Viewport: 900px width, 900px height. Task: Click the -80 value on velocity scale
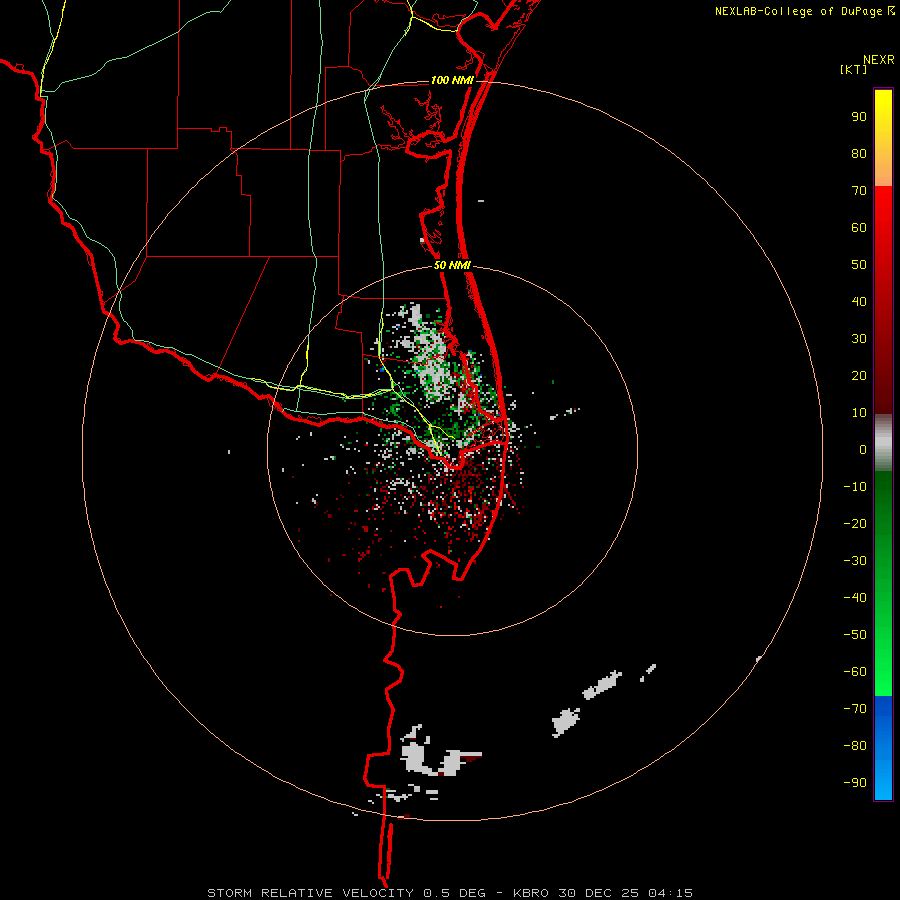(x=855, y=746)
